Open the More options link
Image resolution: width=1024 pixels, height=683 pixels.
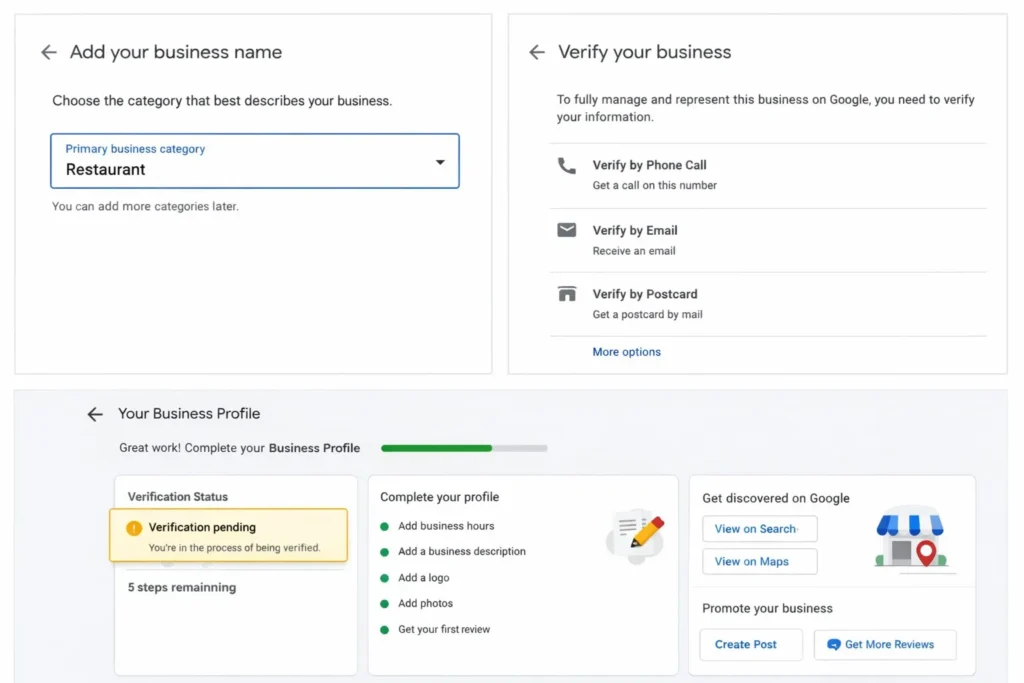point(626,352)
